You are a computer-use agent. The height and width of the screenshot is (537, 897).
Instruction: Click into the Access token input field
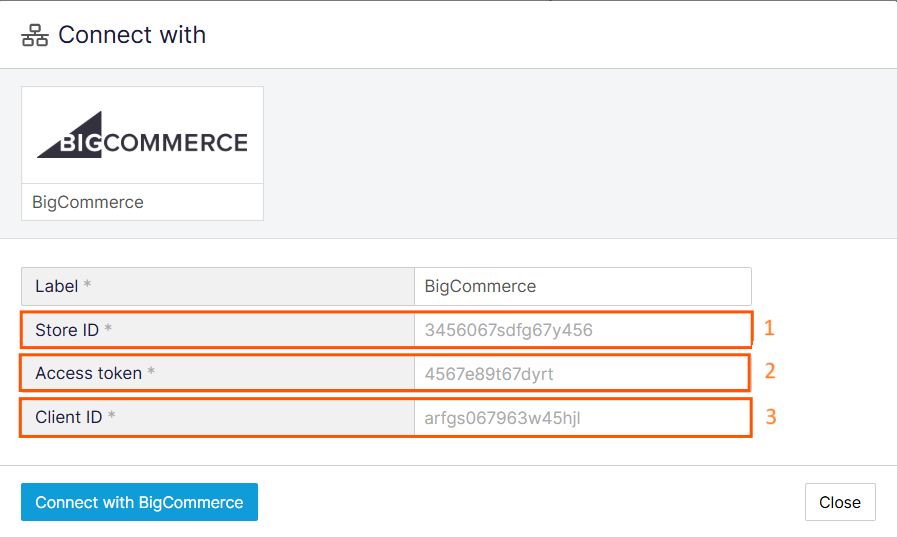[581, 373]
